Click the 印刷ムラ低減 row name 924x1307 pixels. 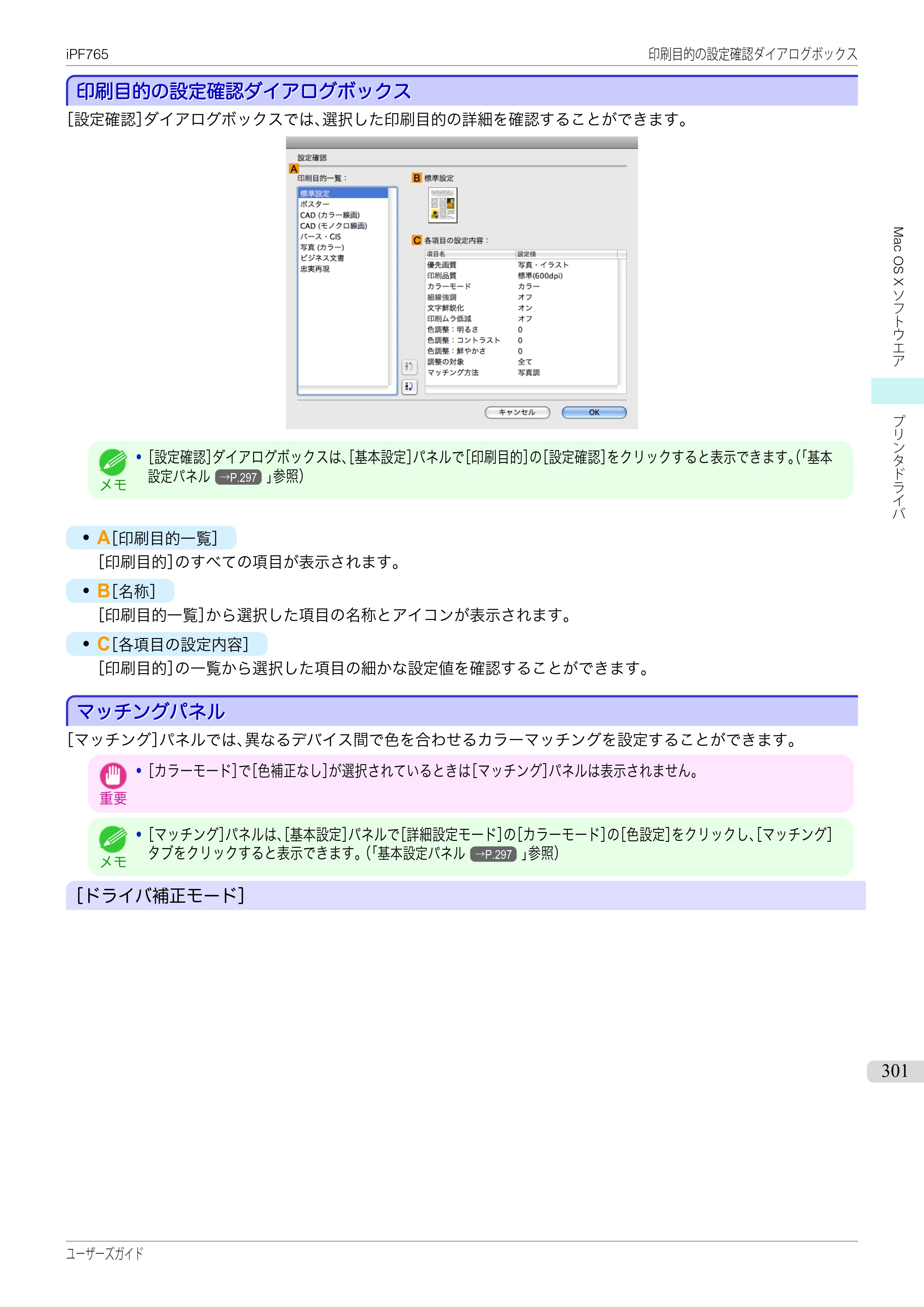point(449,319)
